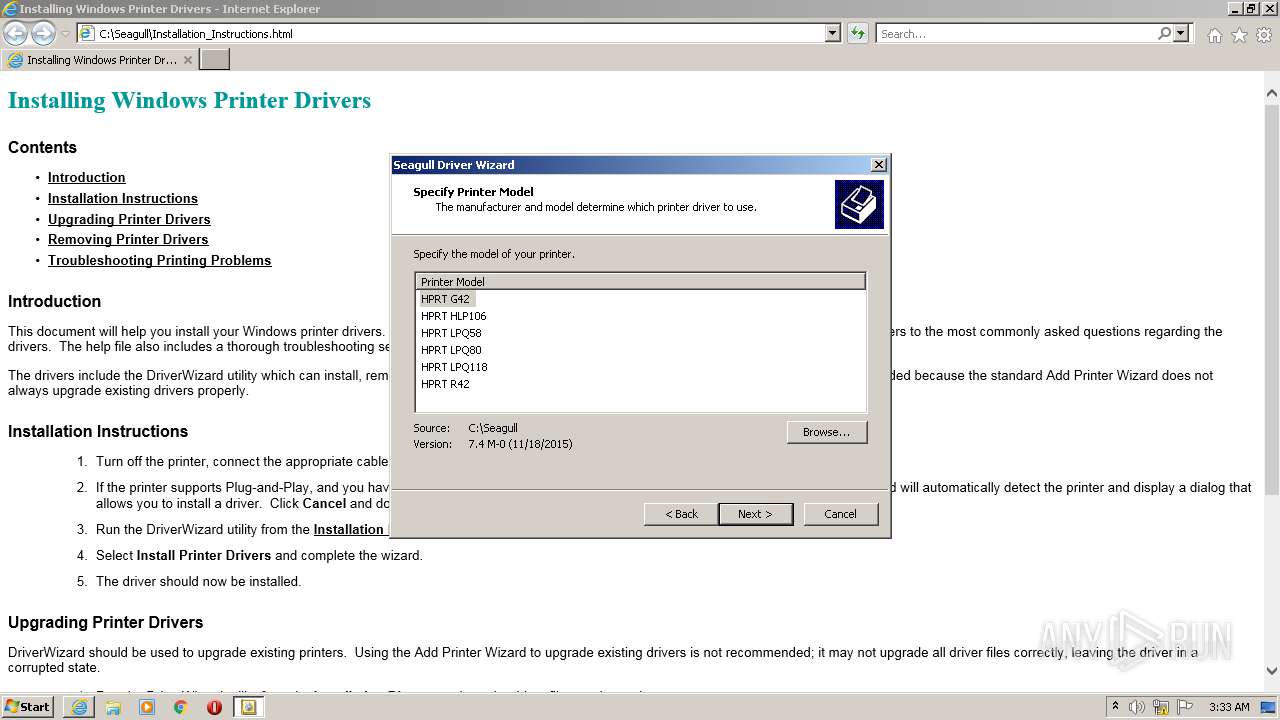This screenshot has width=1280, height=720.
Task: Click the Installation link in step 3
Action: tap(350, 529)
